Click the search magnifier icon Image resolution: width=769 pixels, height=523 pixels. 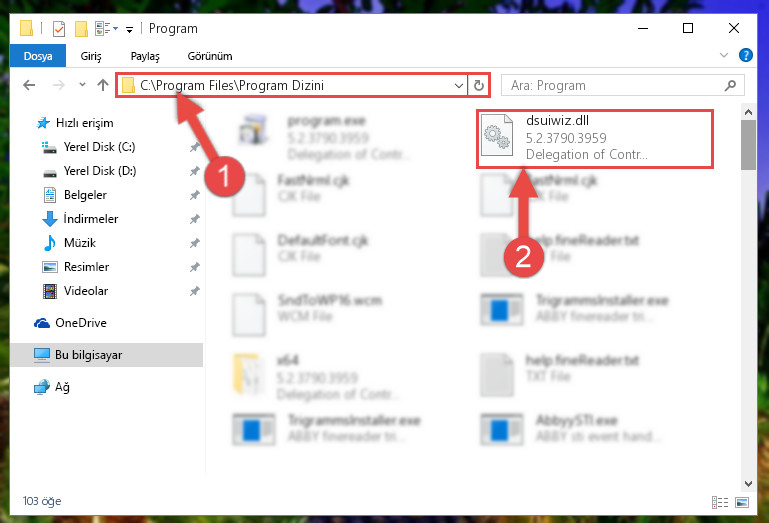point(730,85)
